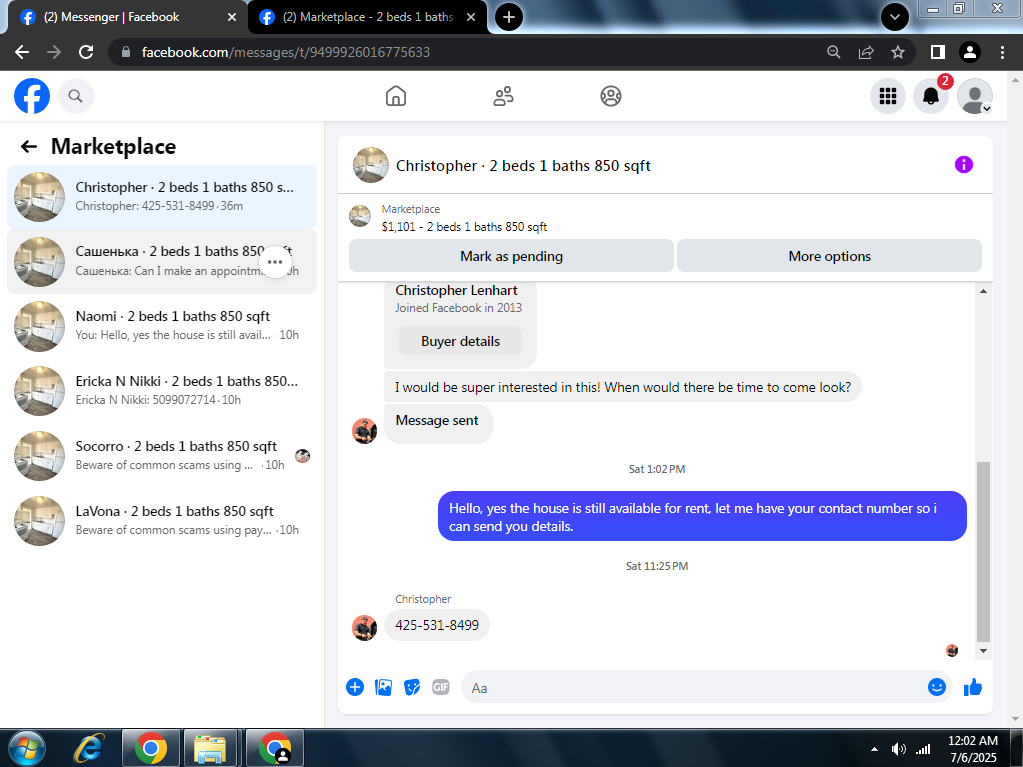Click the $1,101 - 2 beds listing text

tap(465, 227)
